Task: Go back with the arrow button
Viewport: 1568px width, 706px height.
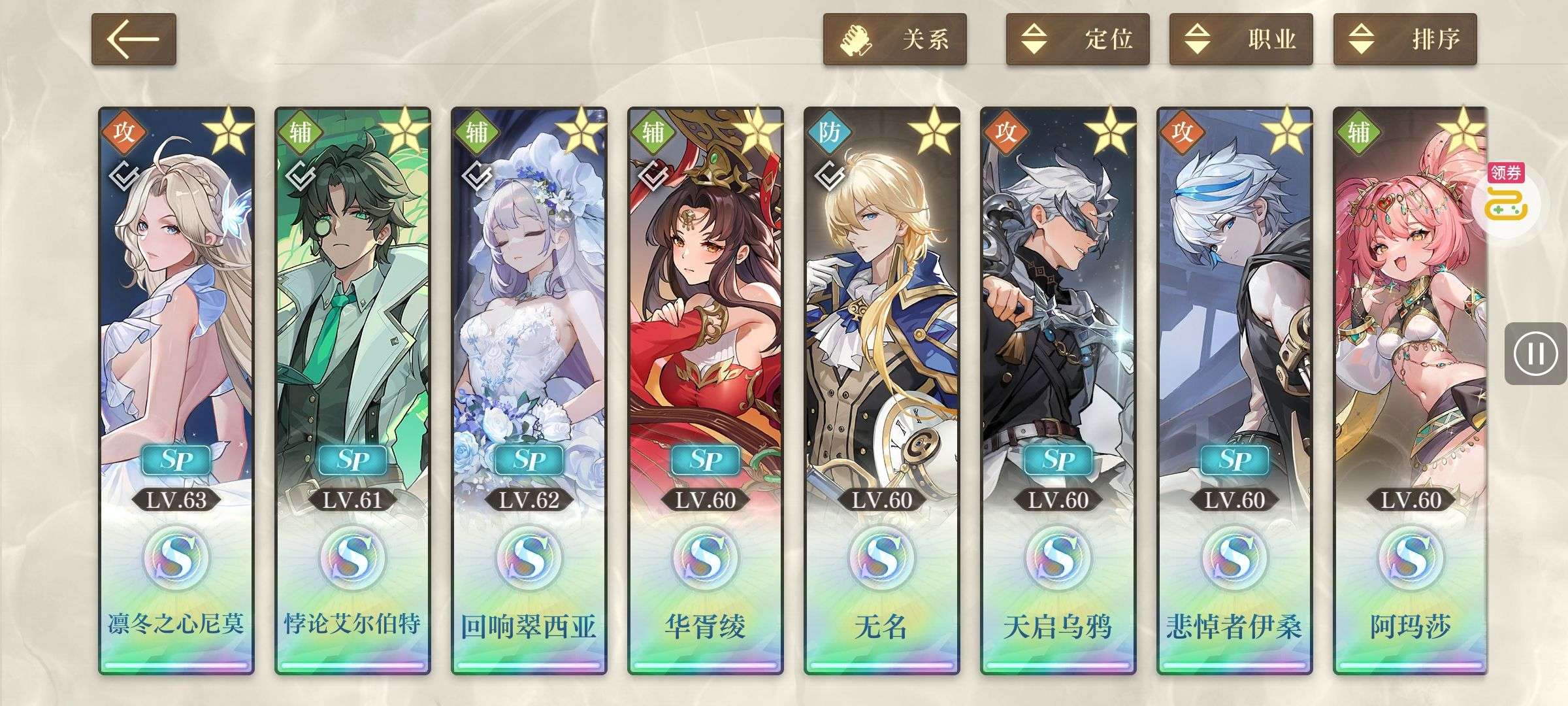Action: [x=133, y=39]
